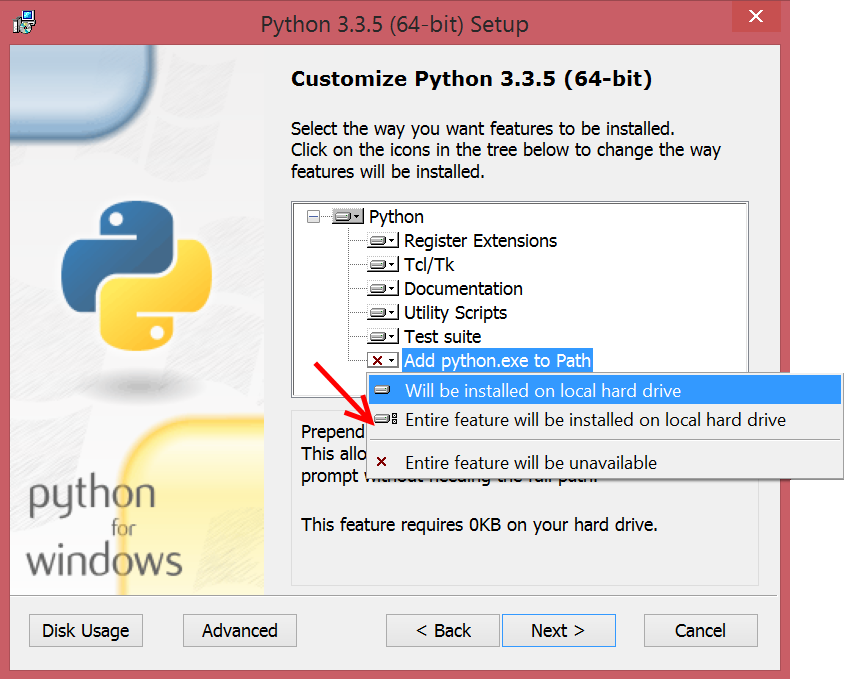Click the Disk Usage button
This screenshot has height=679, width=844.
click(86, 631)
